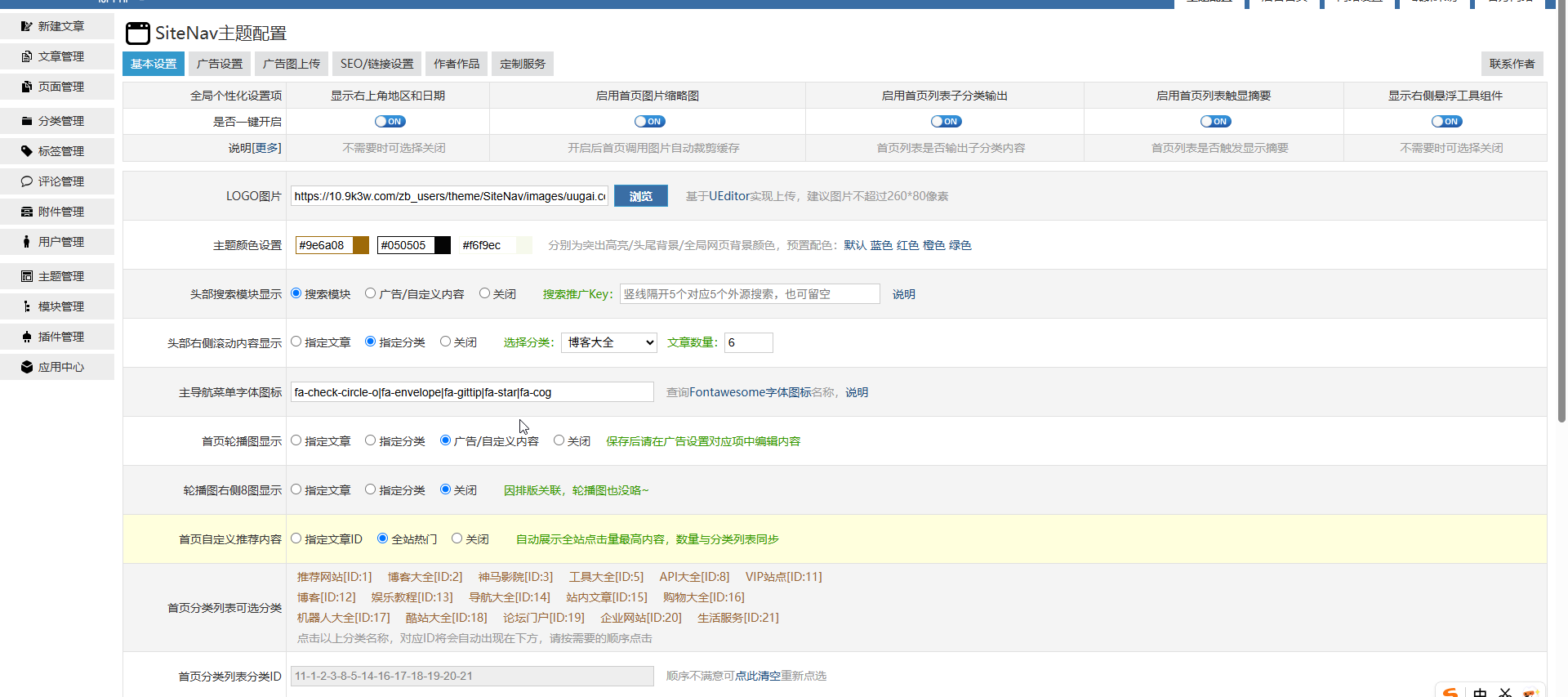Click the 搜索推广Key input field
Screen dimensions: 1568x697
point(749,294)
